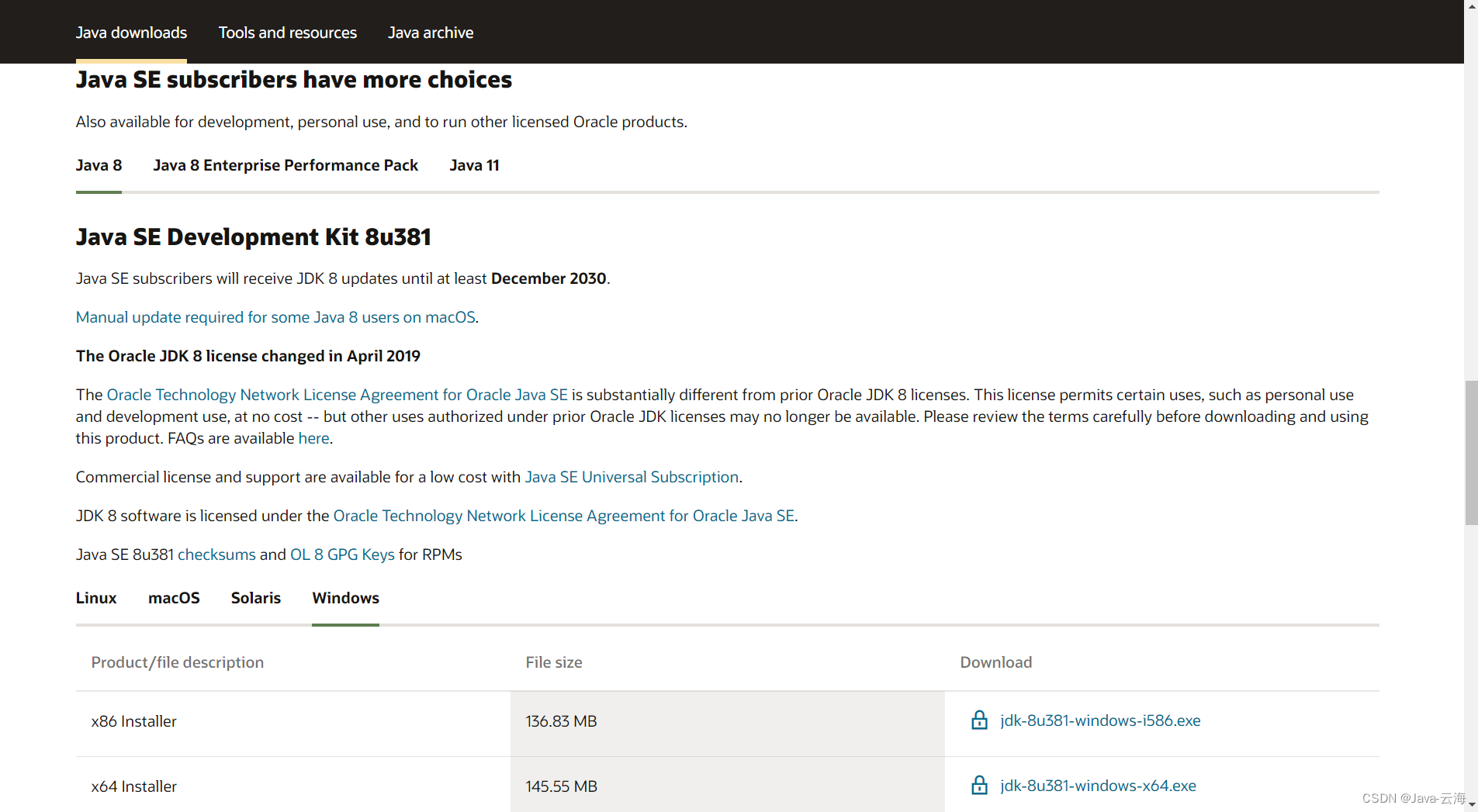Select the Java 8 version tab
Image resolution: width=1478 pixels, height=812 pixels.
(99, 165)
